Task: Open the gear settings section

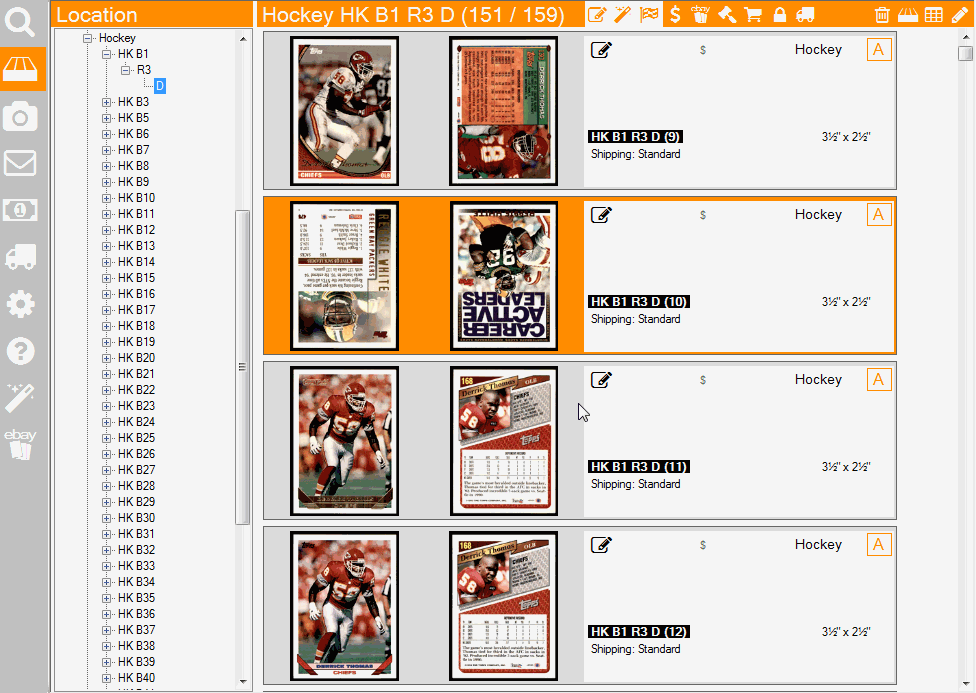Action: (x=21, y=304)
